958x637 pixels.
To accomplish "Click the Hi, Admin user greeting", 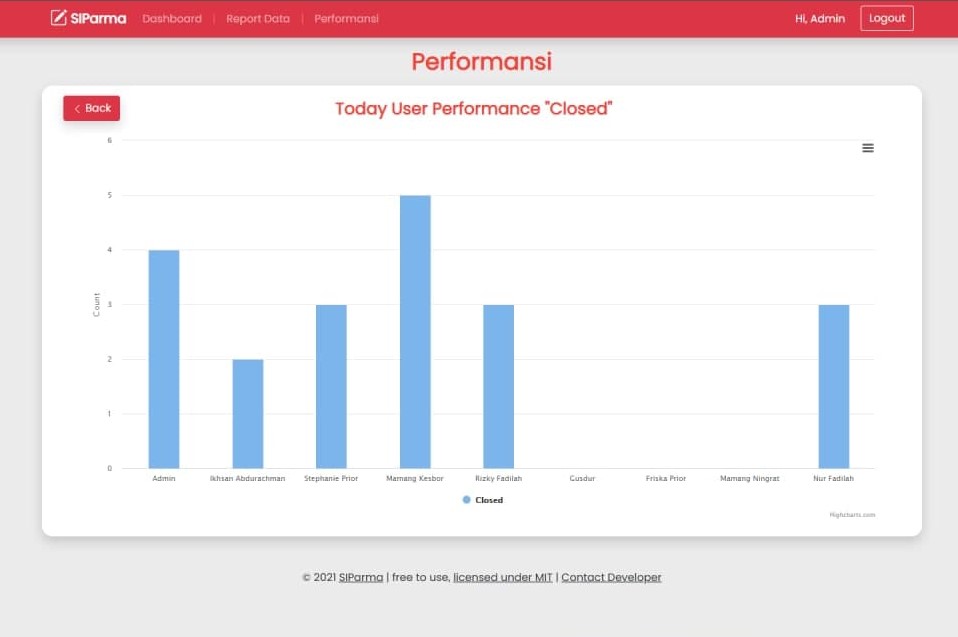I will click(819, 18).
